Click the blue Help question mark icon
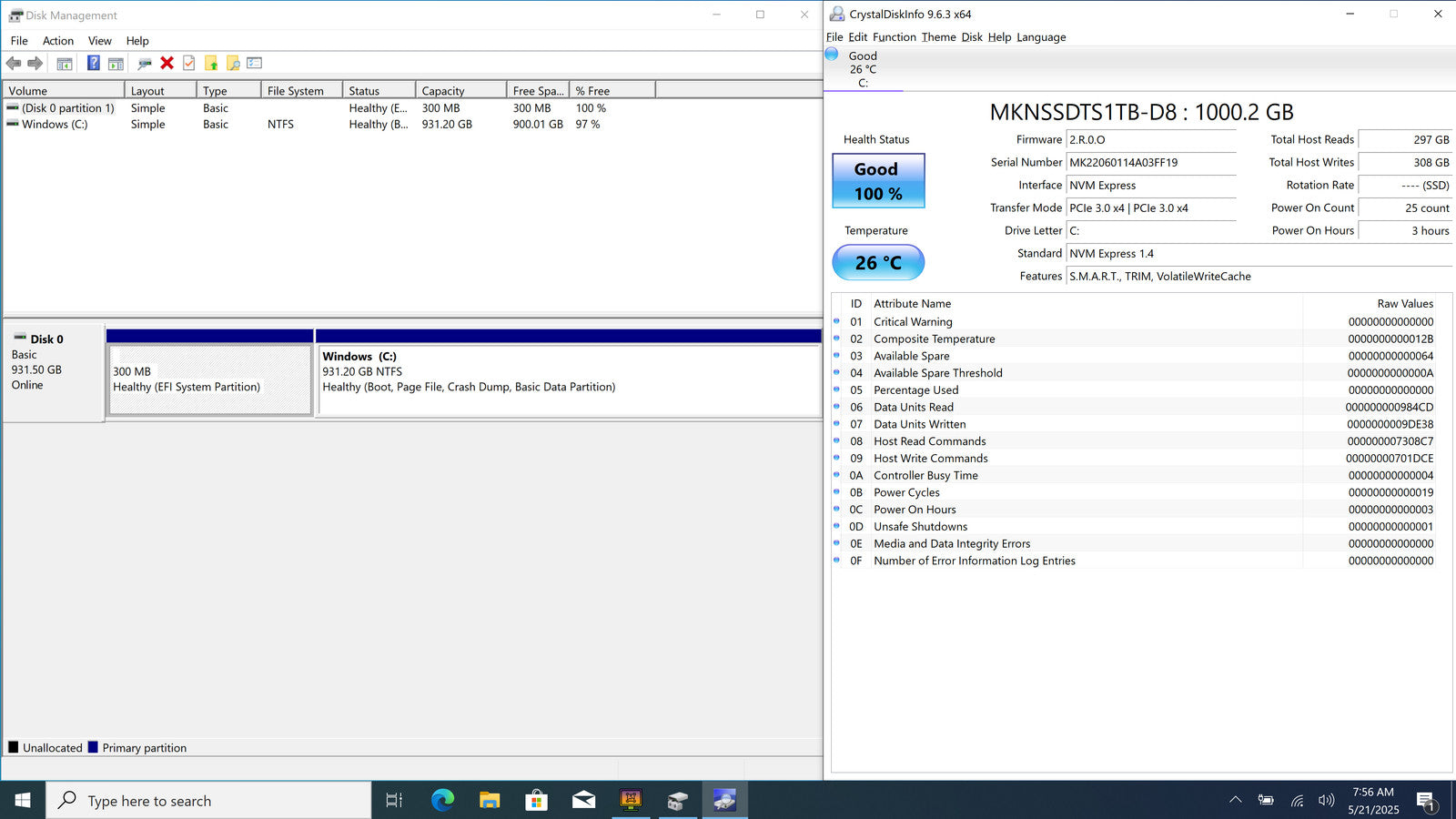The image size is (1456, 819). pos(93,63)
